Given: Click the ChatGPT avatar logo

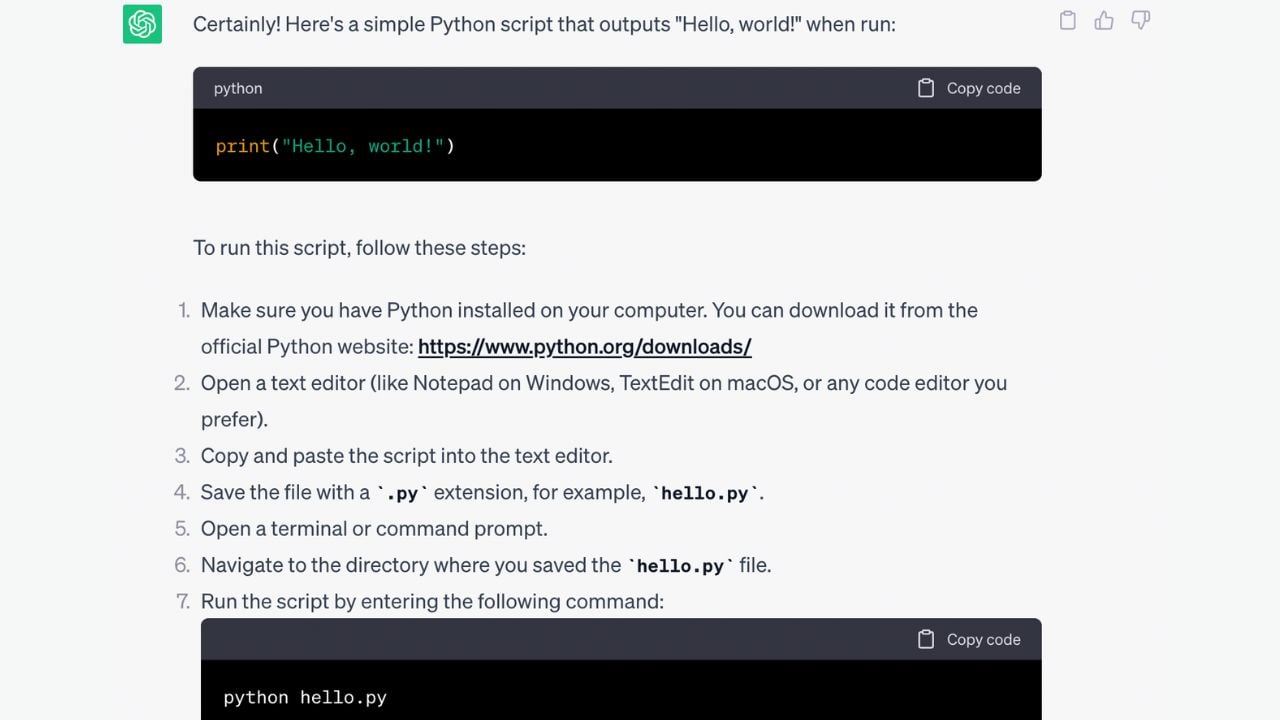Looking at the screenshot, I should 142,24.
